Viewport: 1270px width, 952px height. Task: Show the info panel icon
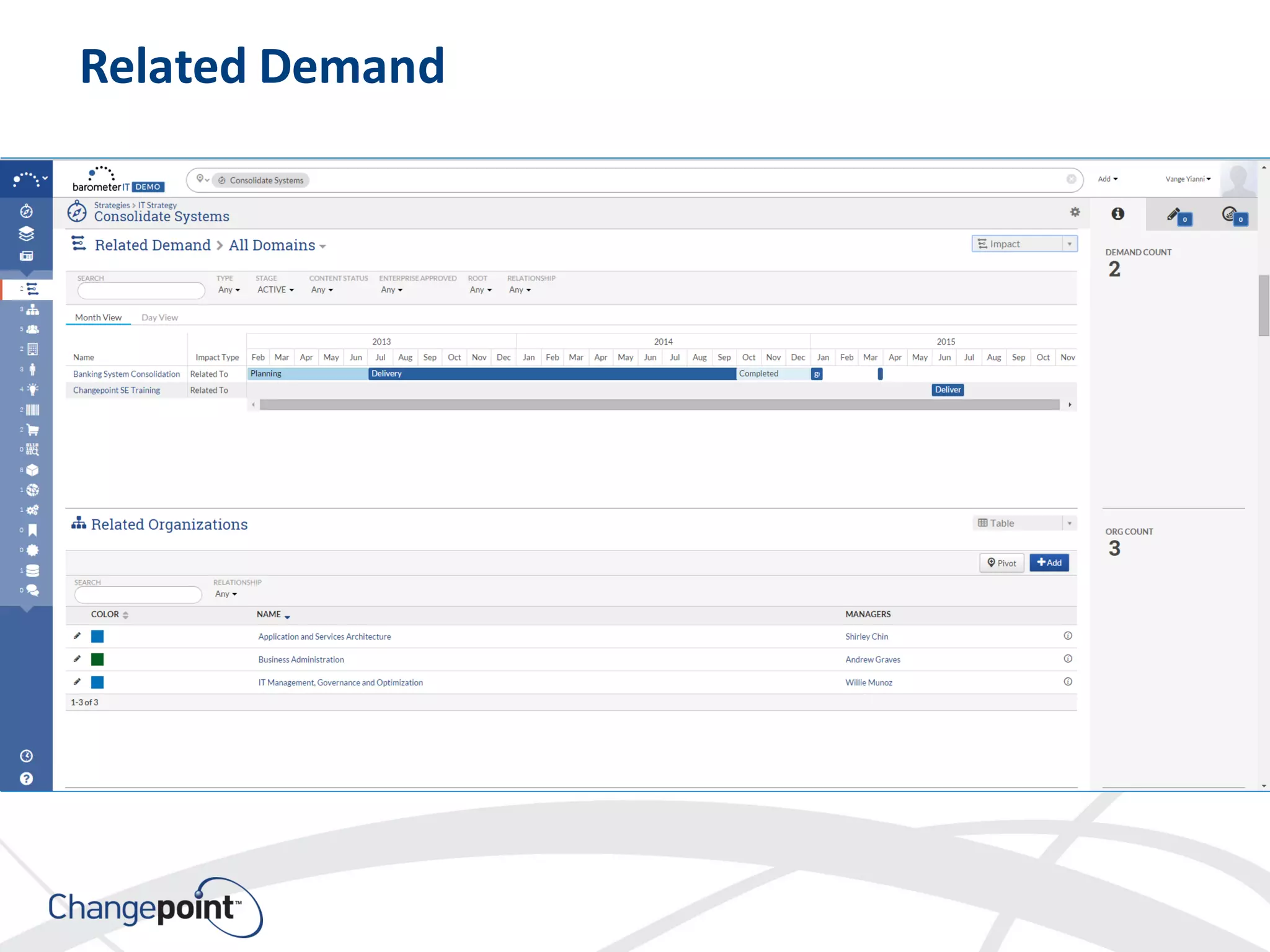pos(1117,214)
